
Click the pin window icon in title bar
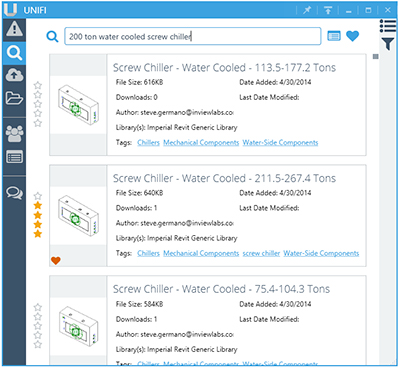[307, 10]
